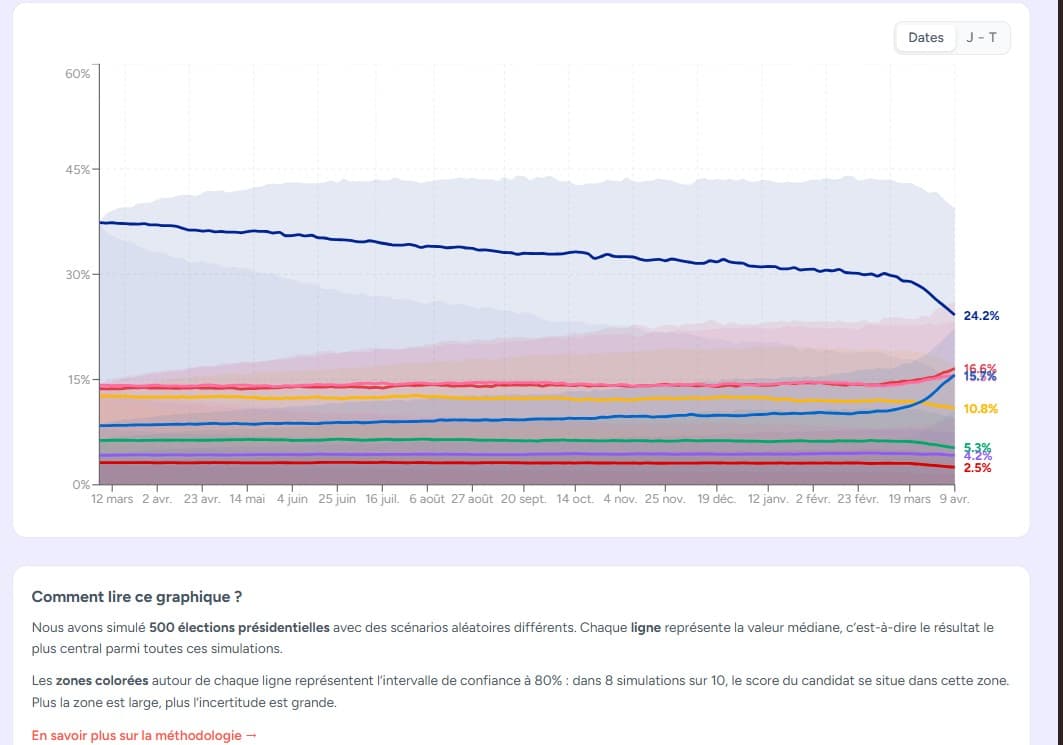The height and width of the screenshot is (745, 1063).
Task: Click the 45% y-axis label
Action: tap(78, 169)
